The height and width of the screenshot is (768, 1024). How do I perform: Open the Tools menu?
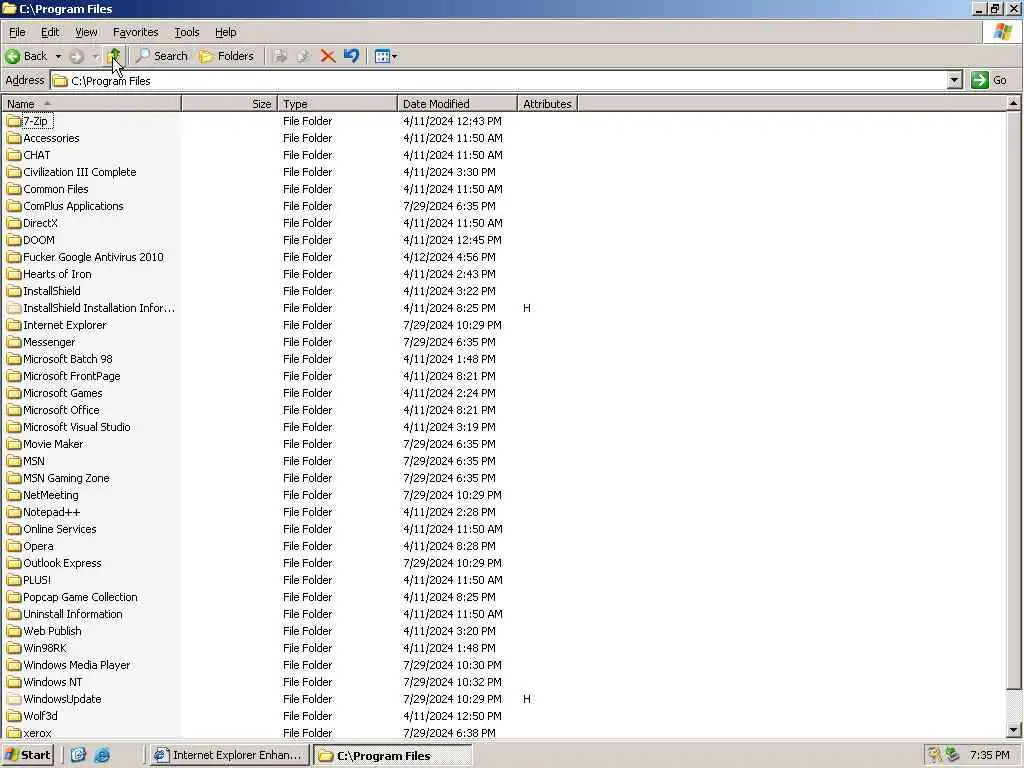tap(186, 32)
